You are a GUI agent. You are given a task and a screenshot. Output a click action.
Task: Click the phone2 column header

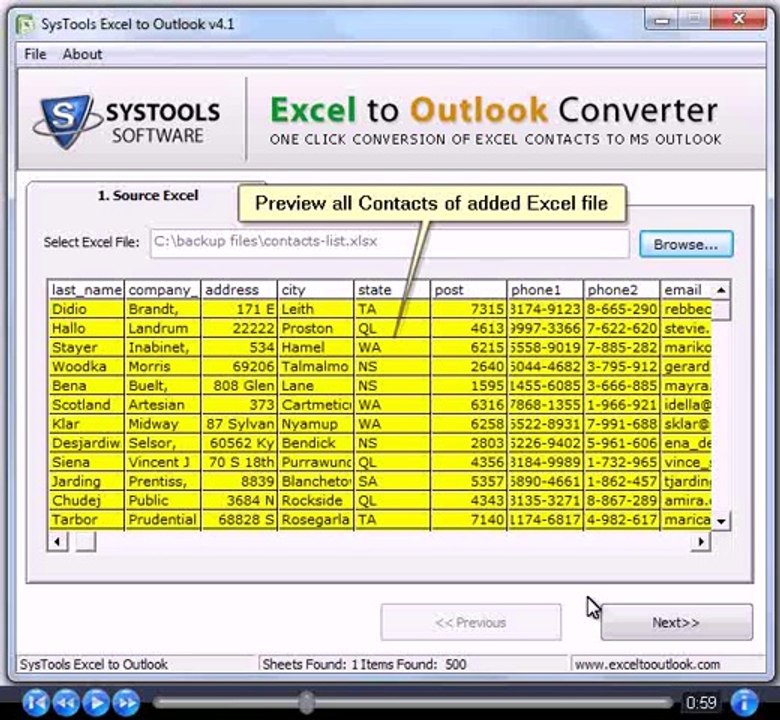click(x=621, y=290)
